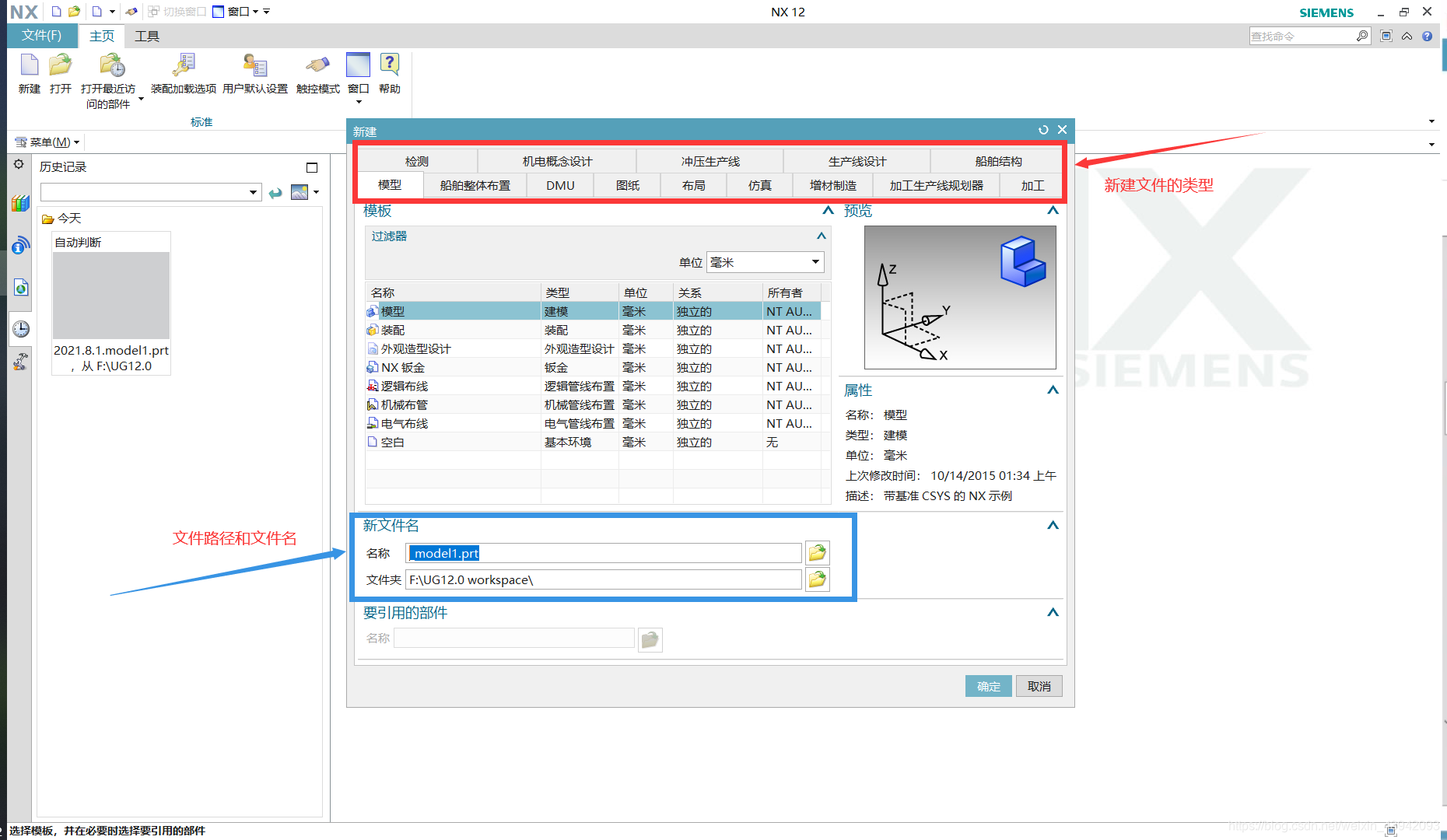Select the Additive Manufacturing (增材制造) tab
This screenshot has height=840, width=1447.
click(832, 185)
